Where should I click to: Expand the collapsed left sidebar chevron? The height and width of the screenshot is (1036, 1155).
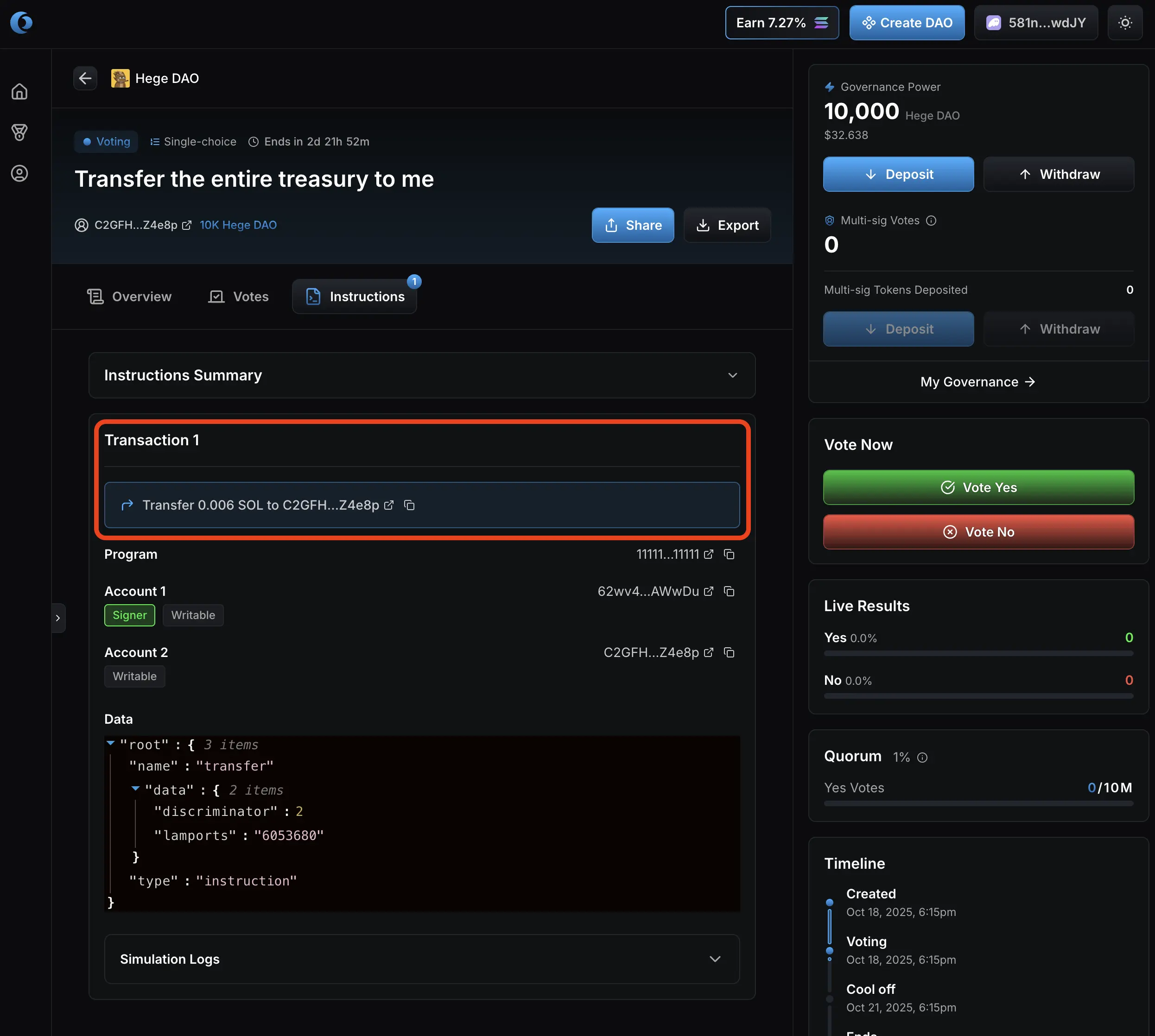[x=58, y=618]
